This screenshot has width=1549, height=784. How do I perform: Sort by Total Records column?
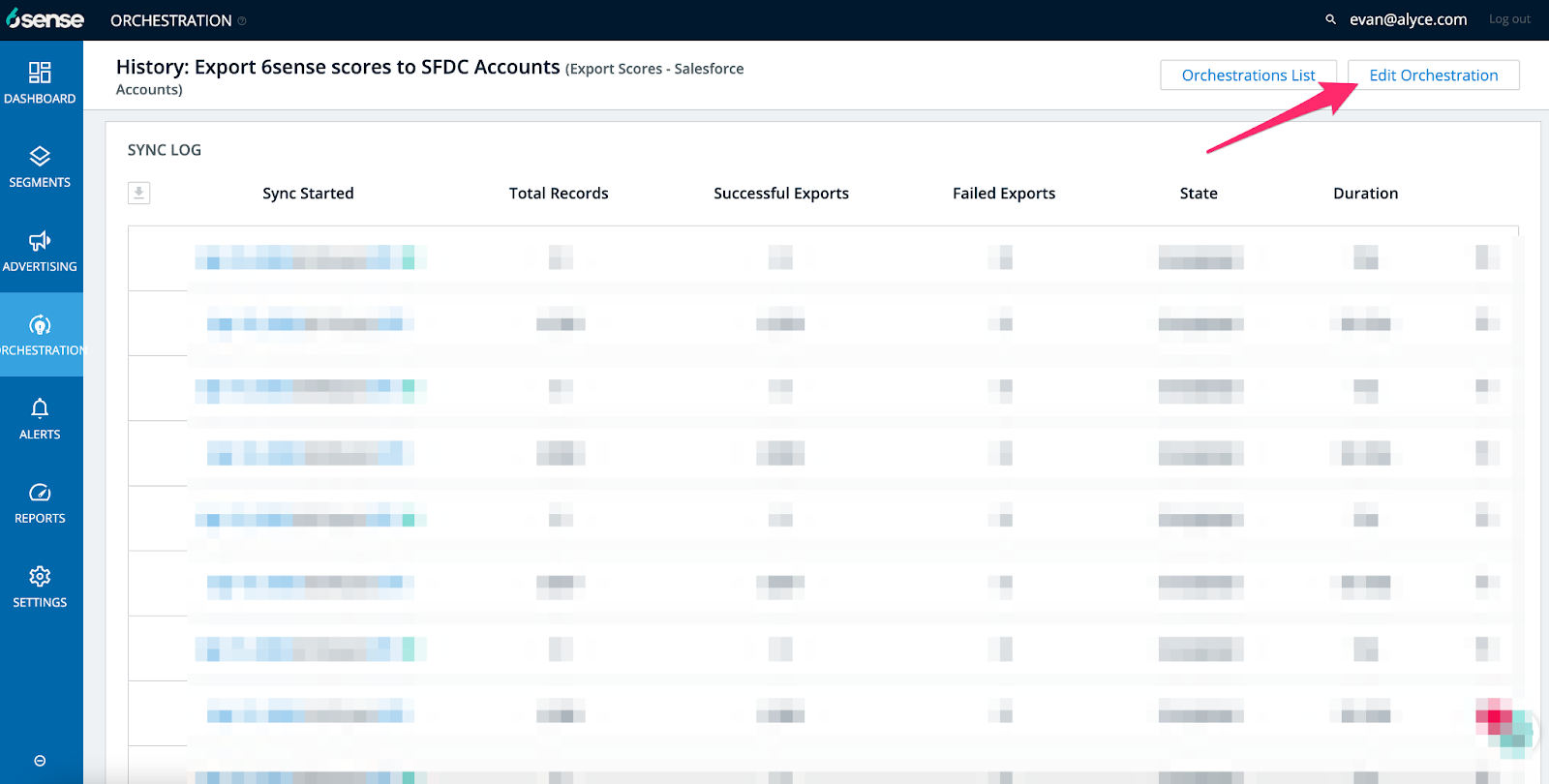[x=559, y=194]
